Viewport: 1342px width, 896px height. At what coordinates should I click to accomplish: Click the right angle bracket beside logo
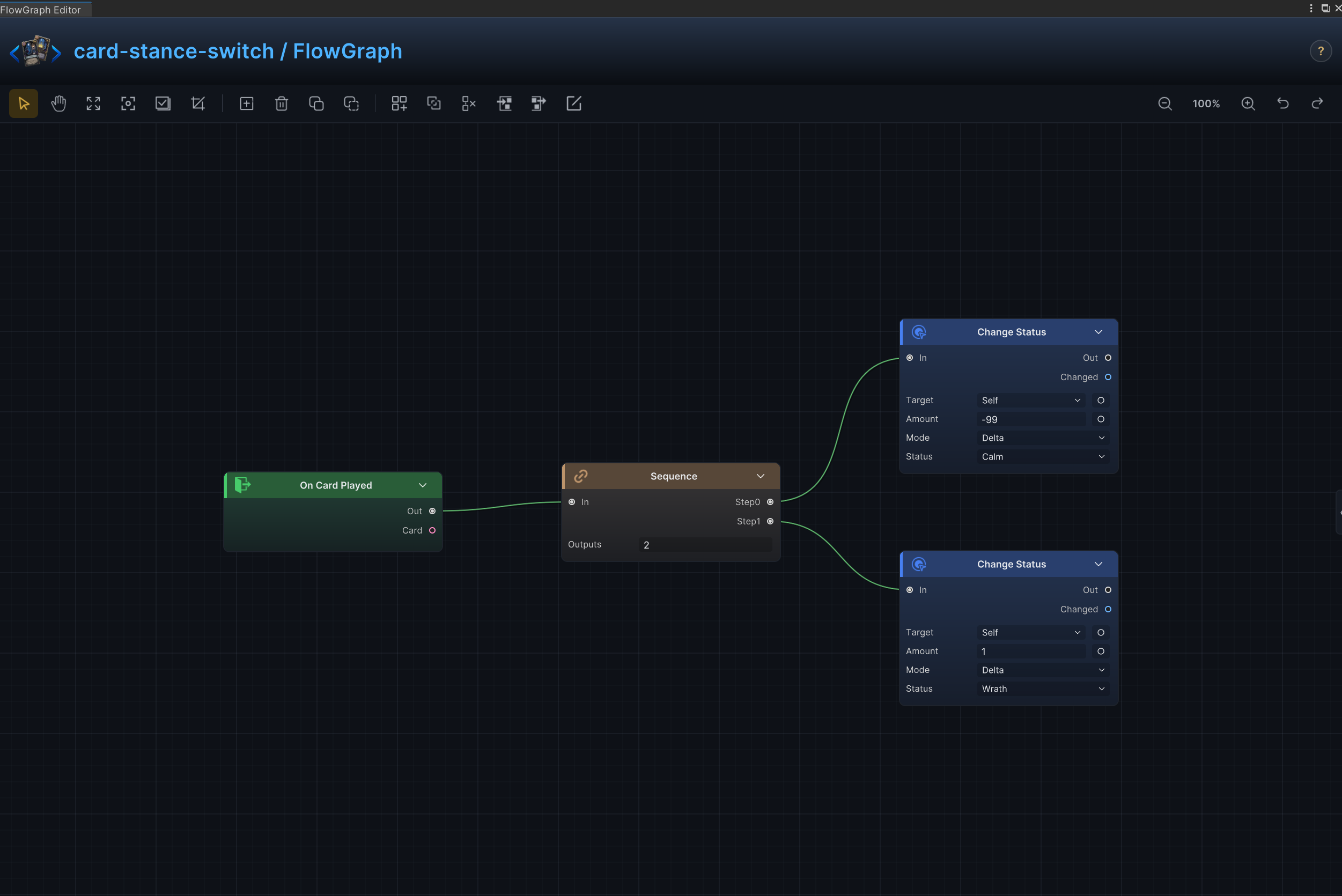[x=56, y=53]
